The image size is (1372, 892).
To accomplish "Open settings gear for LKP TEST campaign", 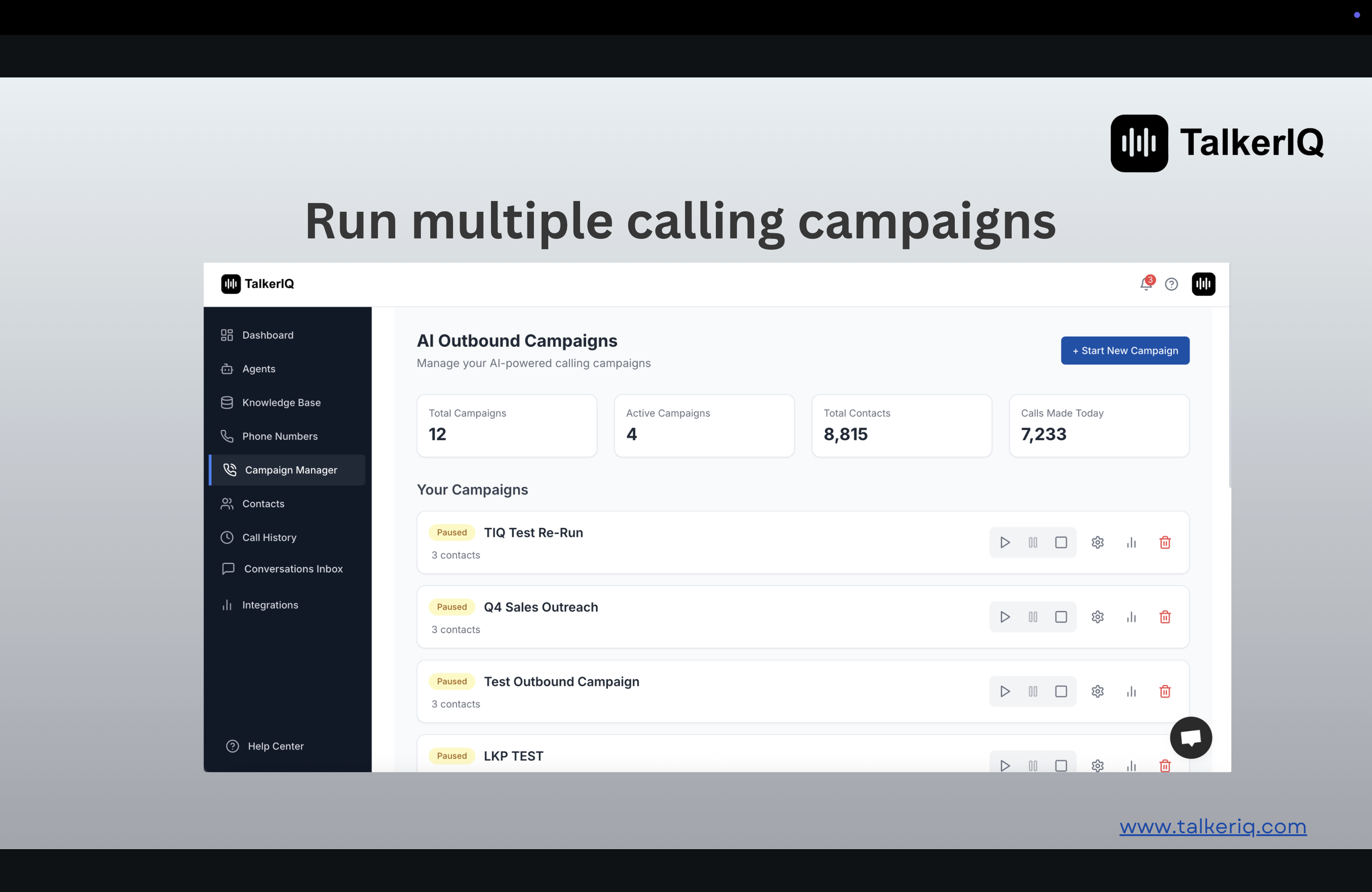I will point(1097,765).
